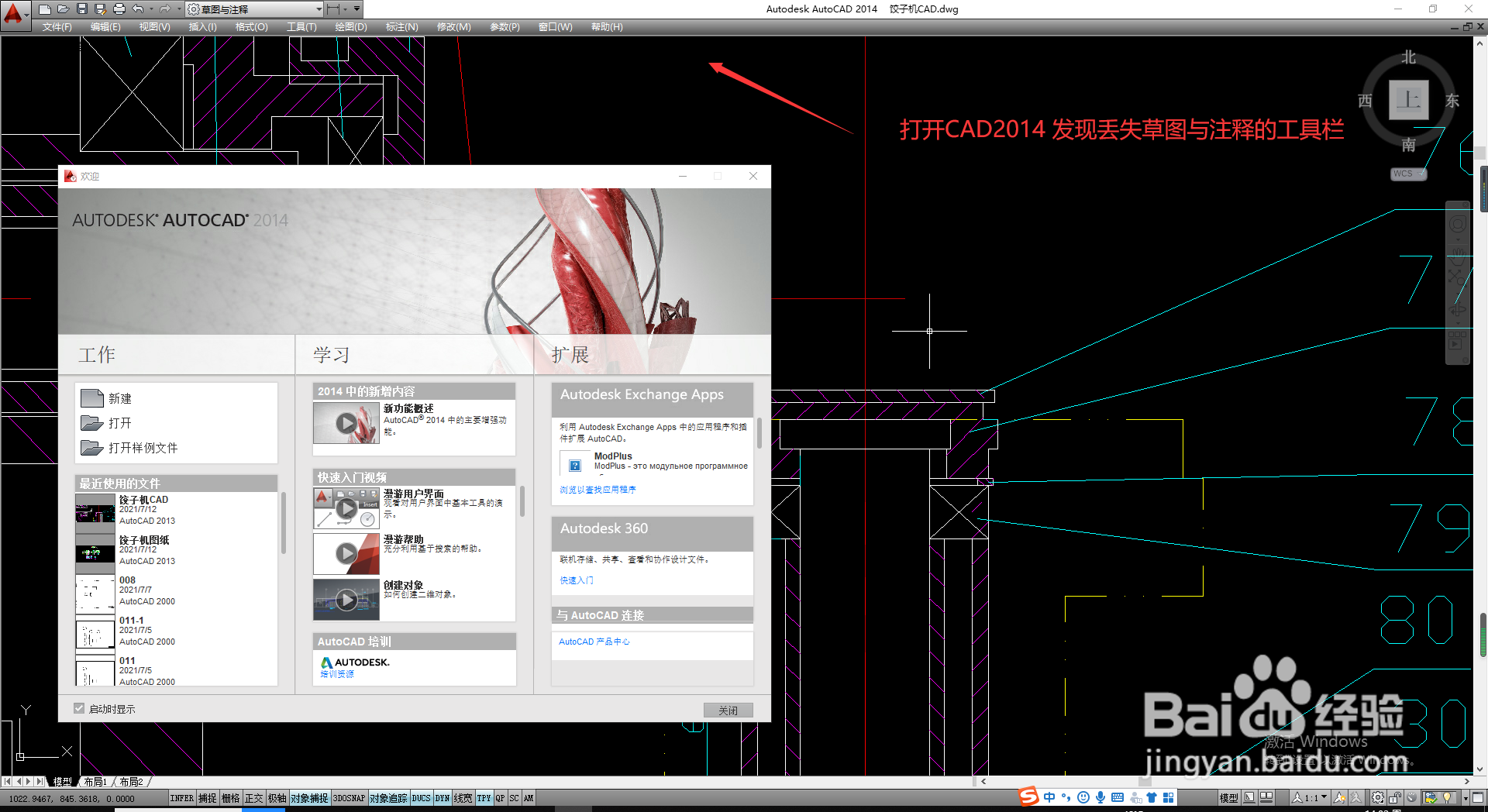Play the 漫游用户界面 video
Viewport: 1488px width, 812px height.
tap(346, 507)
